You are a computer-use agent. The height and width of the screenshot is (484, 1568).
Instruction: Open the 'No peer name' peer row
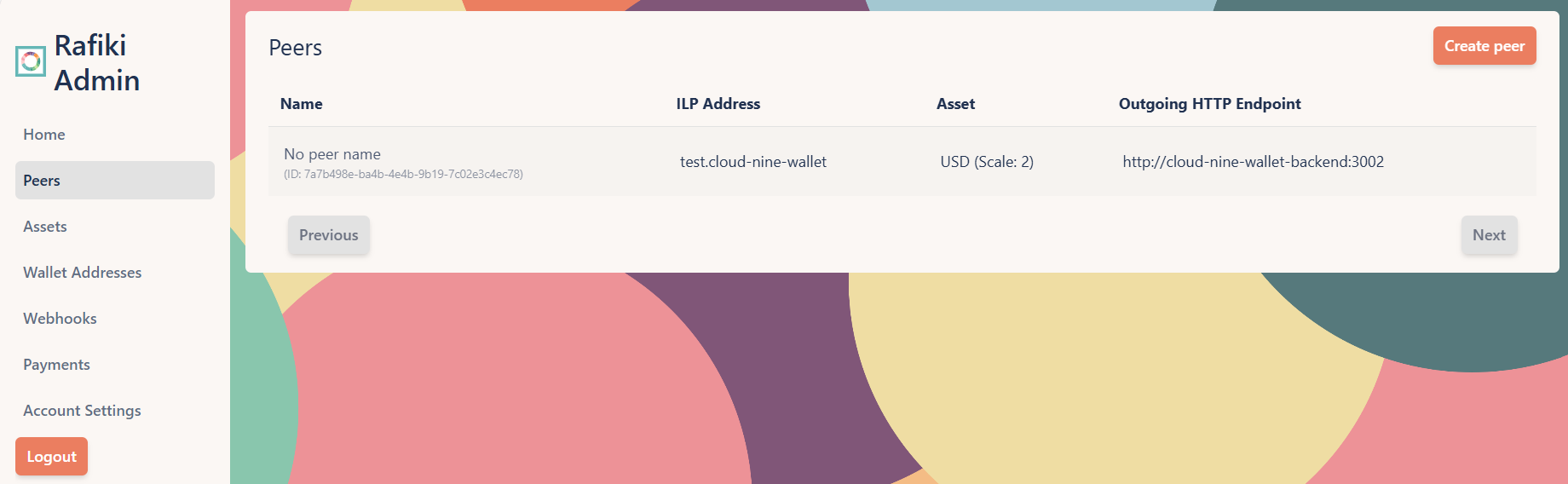point(332,154)
